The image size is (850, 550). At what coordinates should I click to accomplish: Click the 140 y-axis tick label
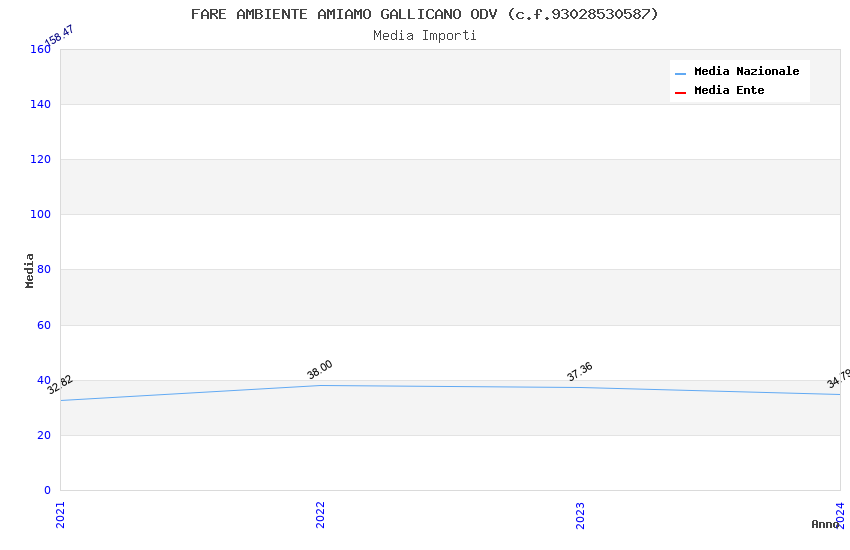40,104
